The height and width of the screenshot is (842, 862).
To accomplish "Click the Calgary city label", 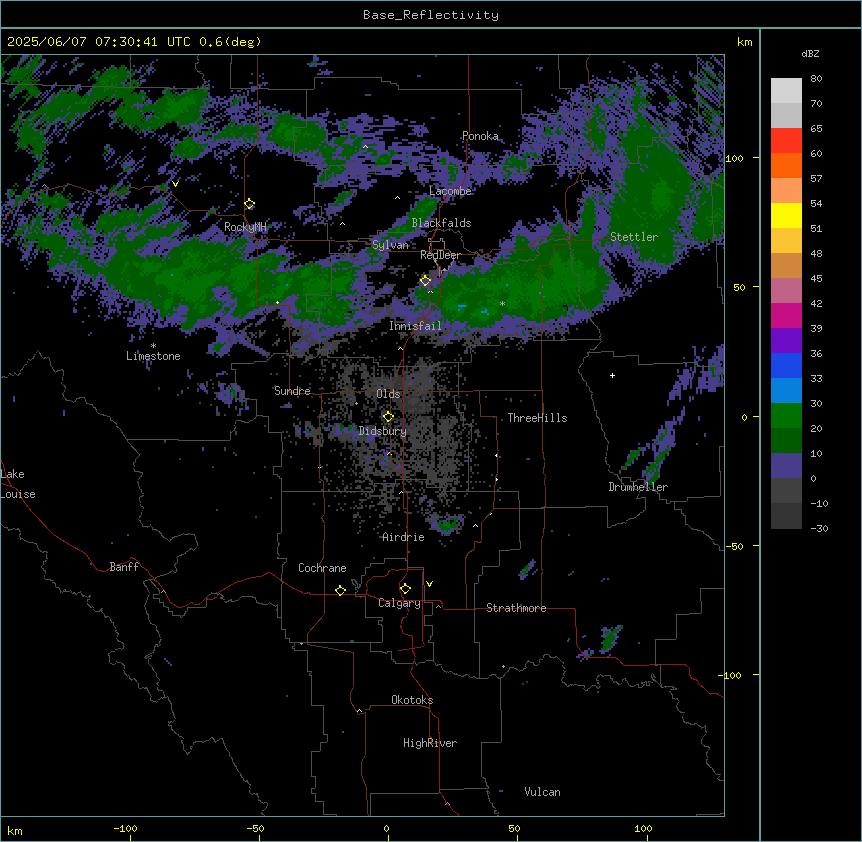I will (x=400, y=603).
